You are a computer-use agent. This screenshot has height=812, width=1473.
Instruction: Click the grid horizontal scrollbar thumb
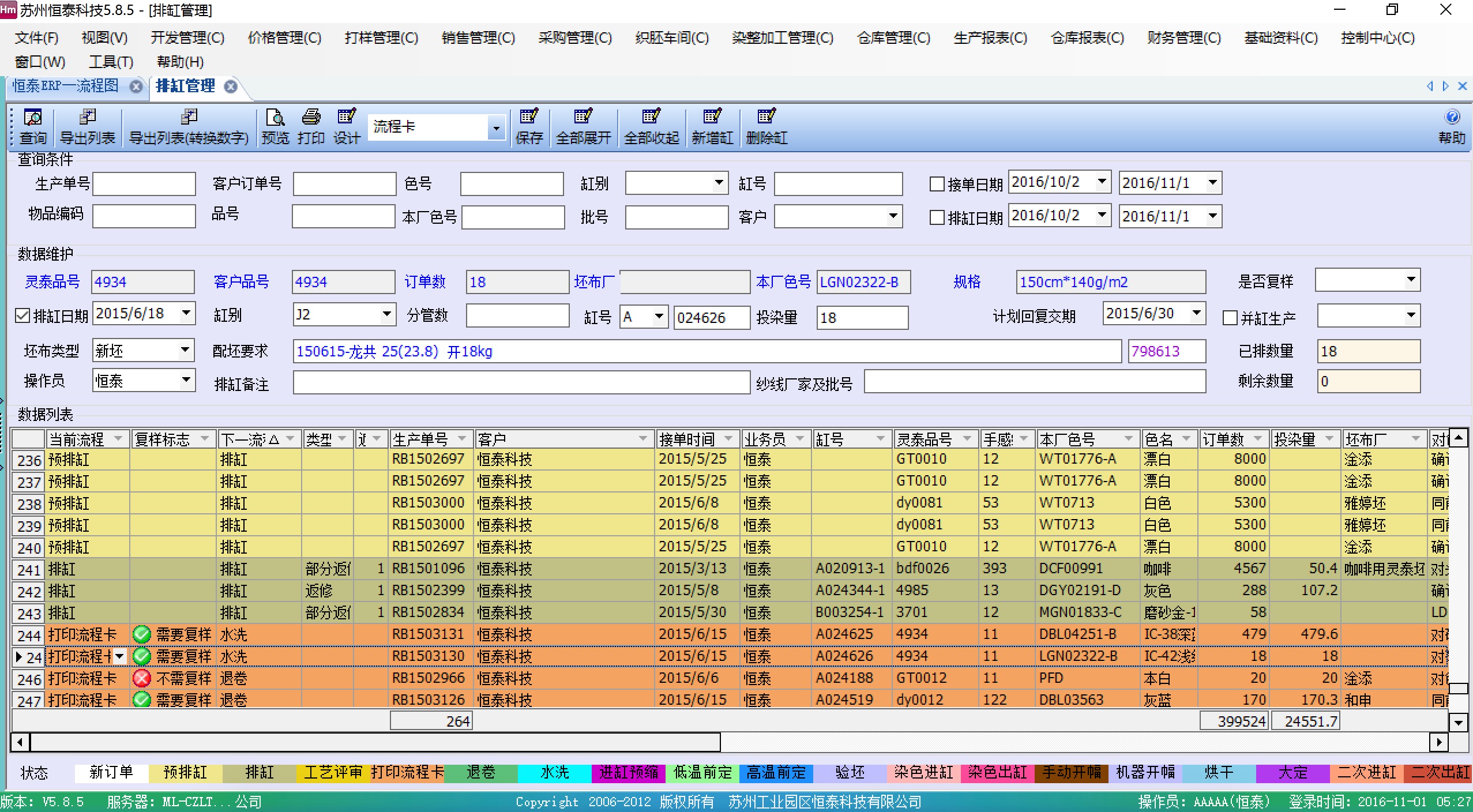[x=375, y=742]
